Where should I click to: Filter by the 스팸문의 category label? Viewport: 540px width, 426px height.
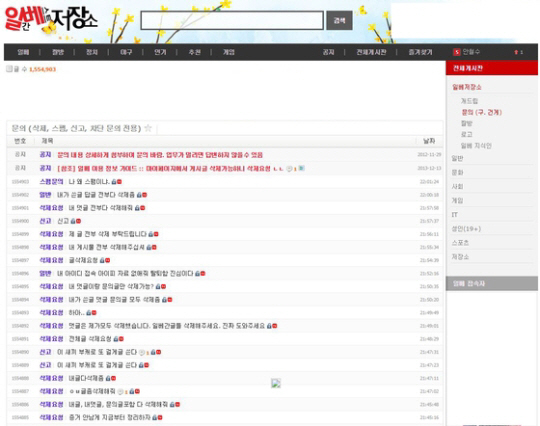click(51, 181)
